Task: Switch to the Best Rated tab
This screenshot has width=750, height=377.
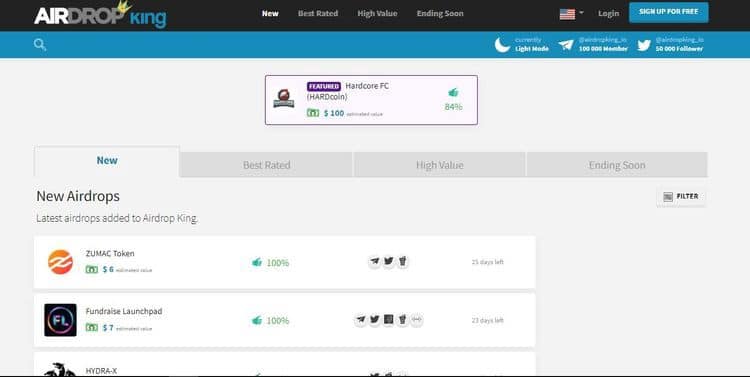Action: click(x=266, y=165)
